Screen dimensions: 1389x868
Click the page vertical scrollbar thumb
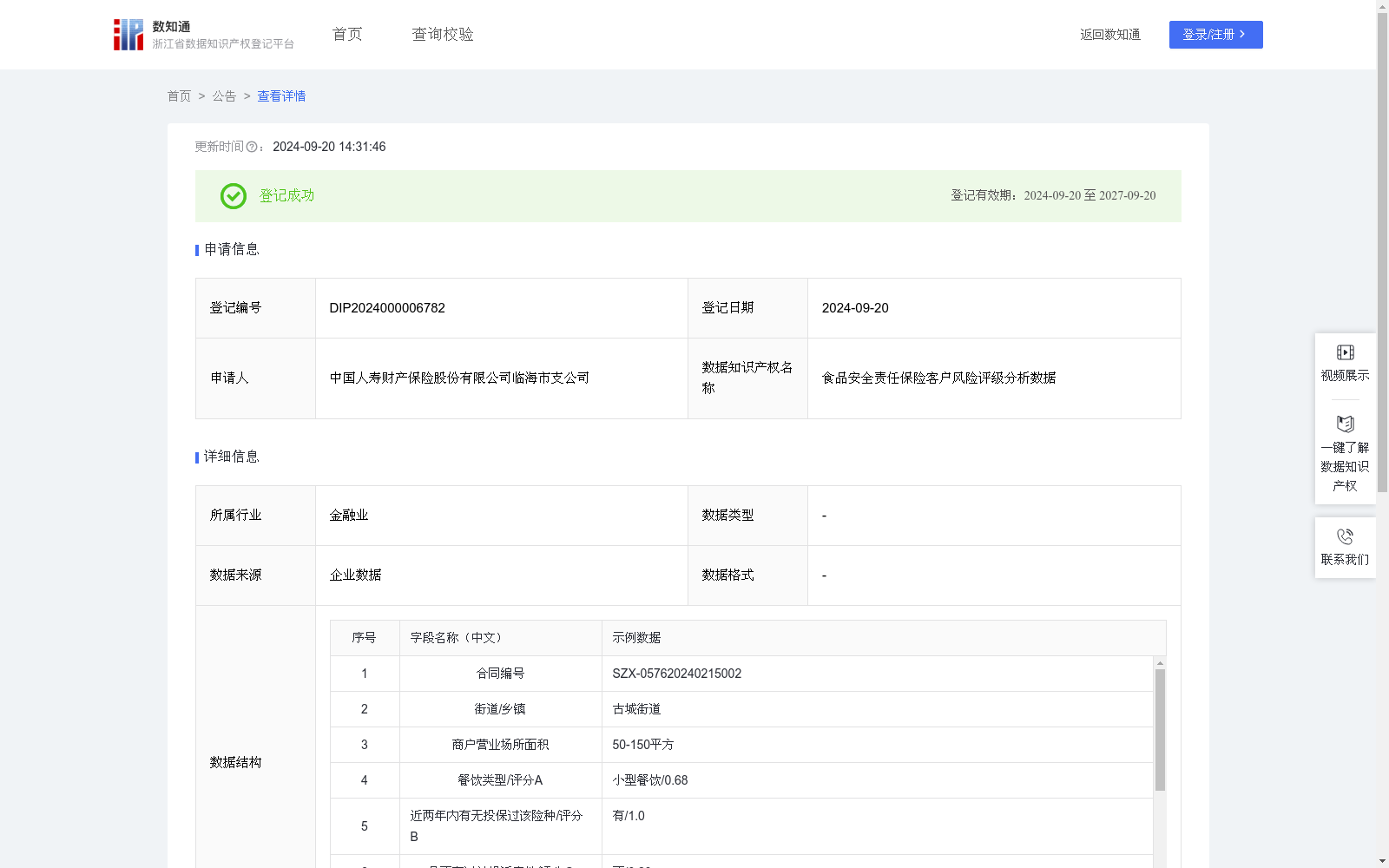click(x=1382, y=252)
